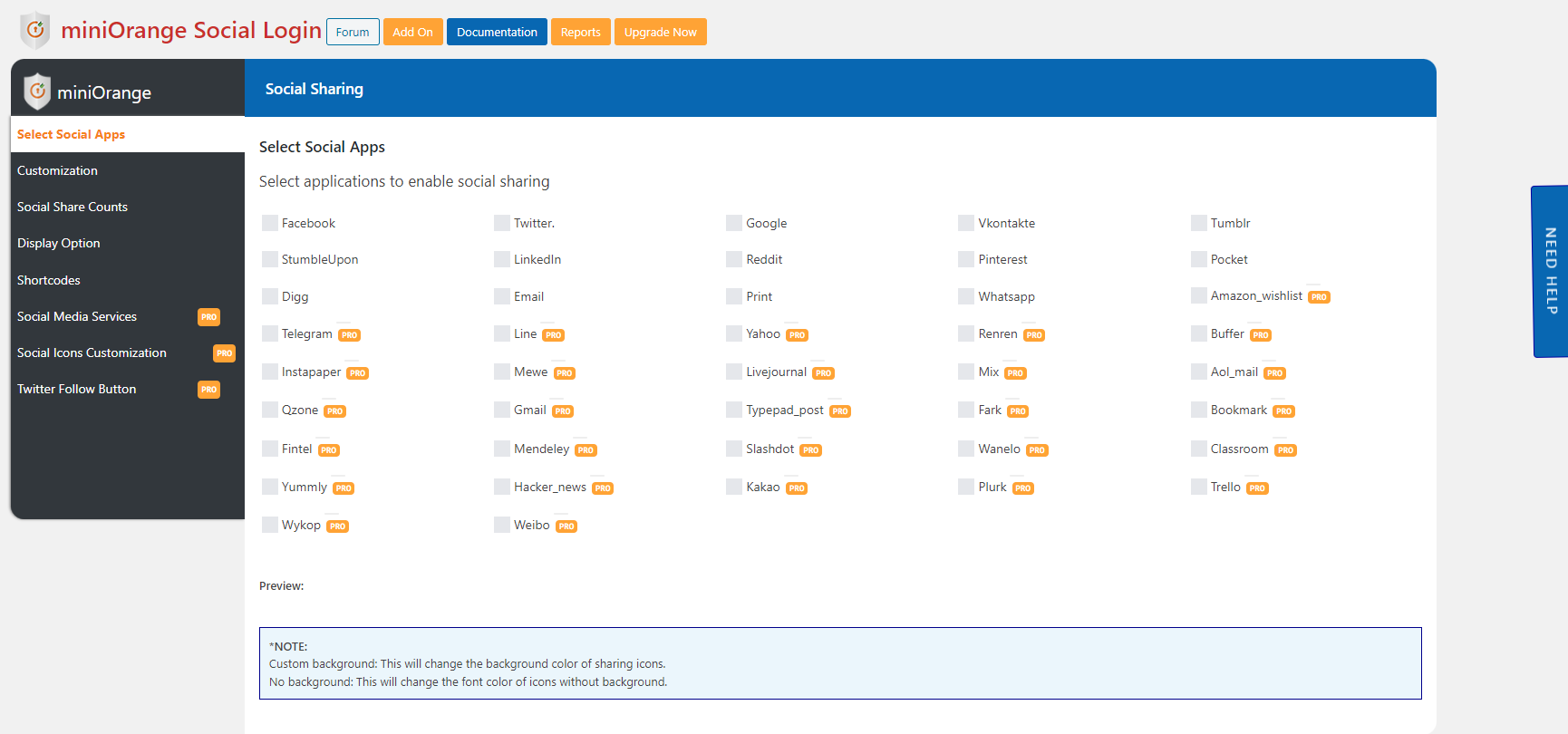Image resolution: width=1568 pixels, height=734 pixels.
Task: Tick the LinkedIn checkbox
Action: [x=502, y=259]
